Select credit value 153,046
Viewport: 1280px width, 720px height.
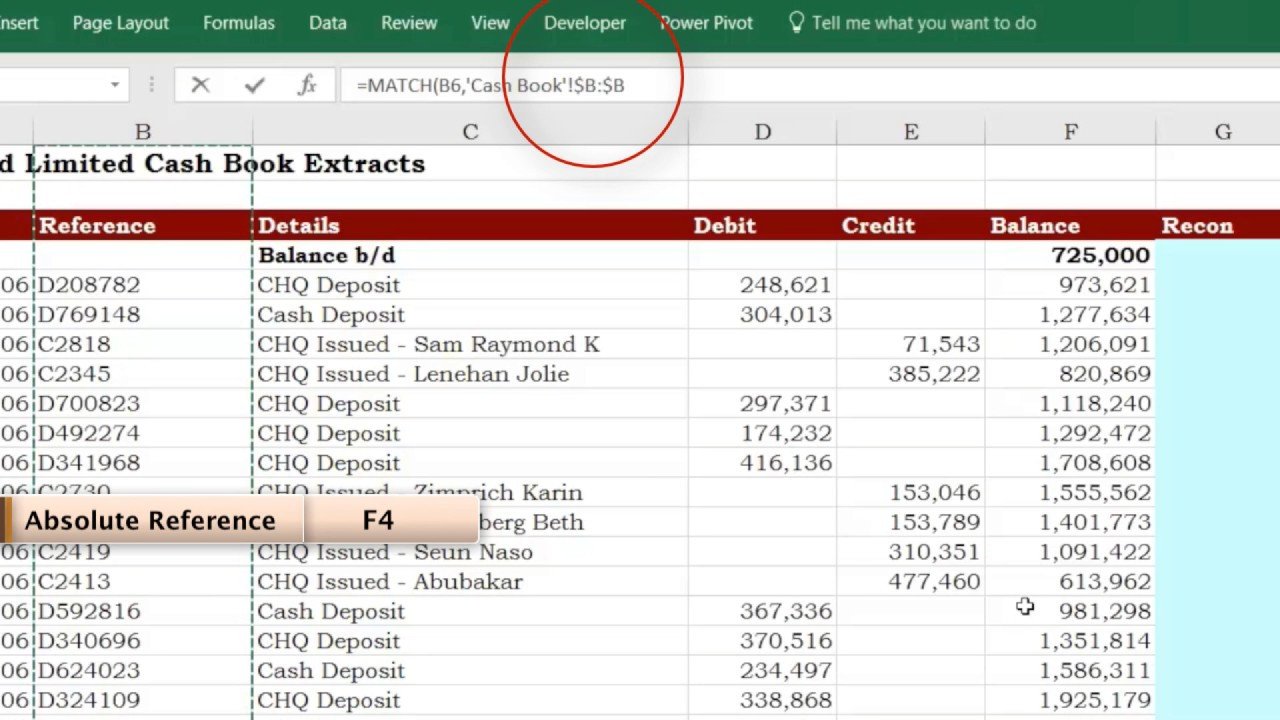click(x=911, y=492)
